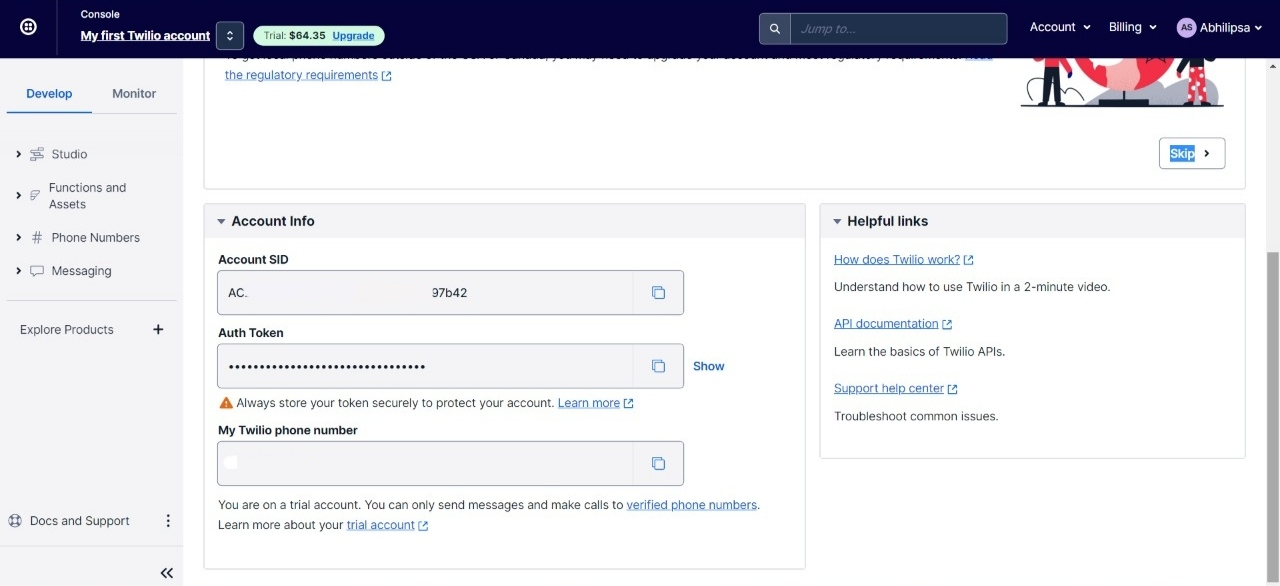
Task: Copy My Twilio phone number
Action: coord(658,463)
